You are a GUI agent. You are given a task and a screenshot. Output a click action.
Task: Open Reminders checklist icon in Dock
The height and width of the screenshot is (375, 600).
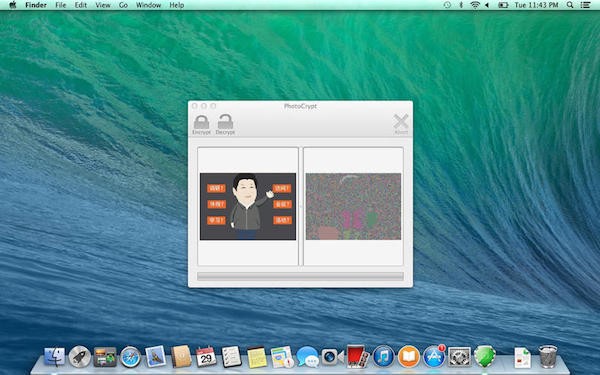231,356
